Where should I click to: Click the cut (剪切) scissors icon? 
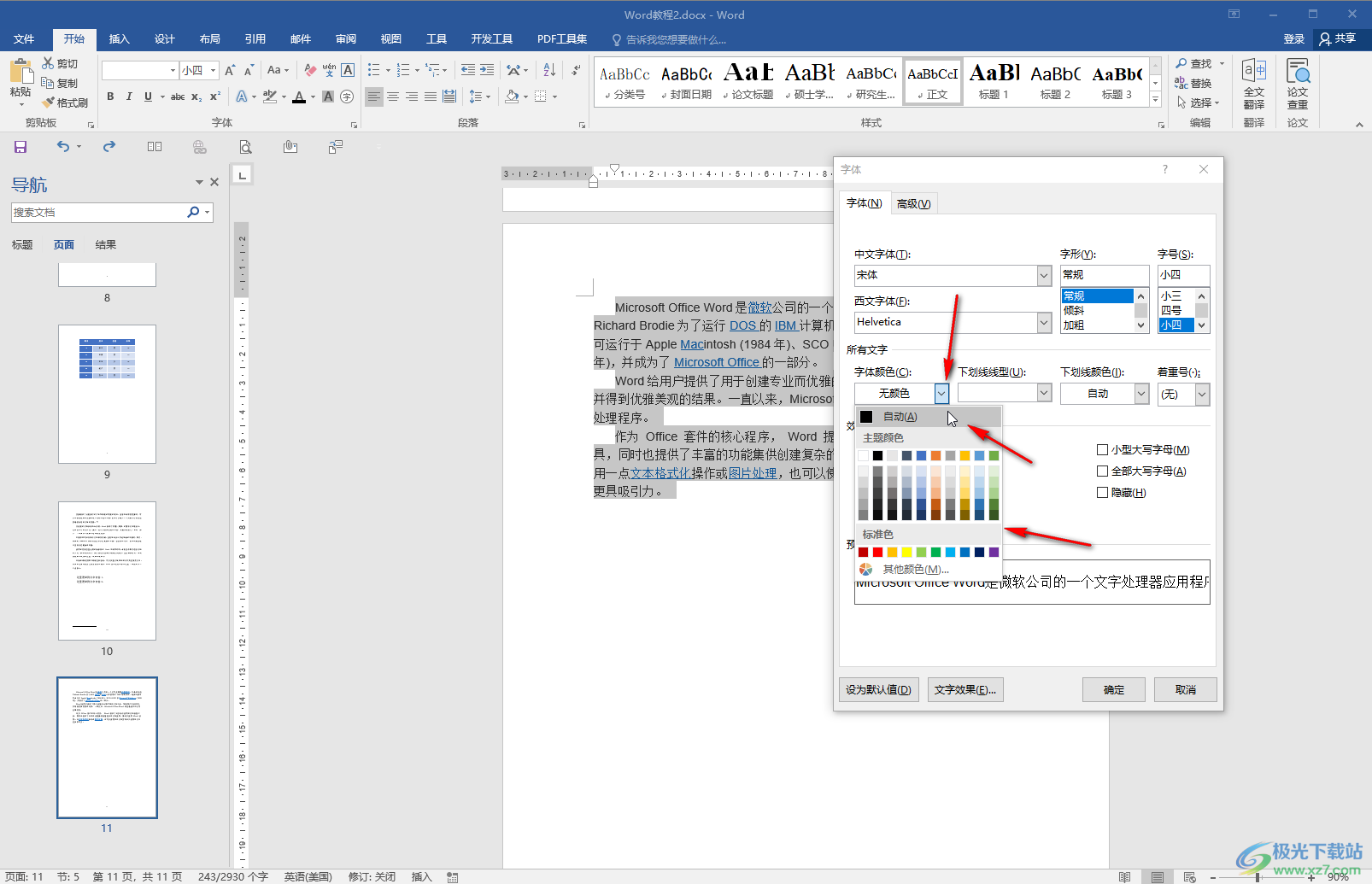[x=60, y=63]
